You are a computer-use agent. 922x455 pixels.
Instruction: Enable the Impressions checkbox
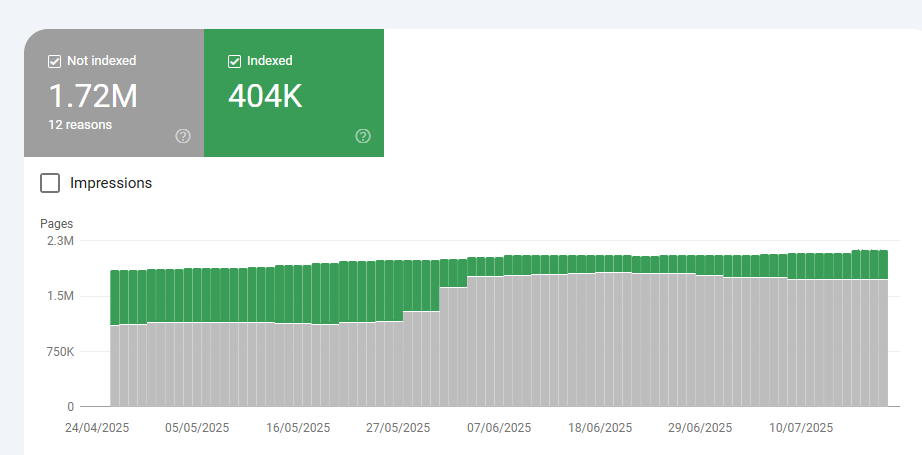coord(50,183)
